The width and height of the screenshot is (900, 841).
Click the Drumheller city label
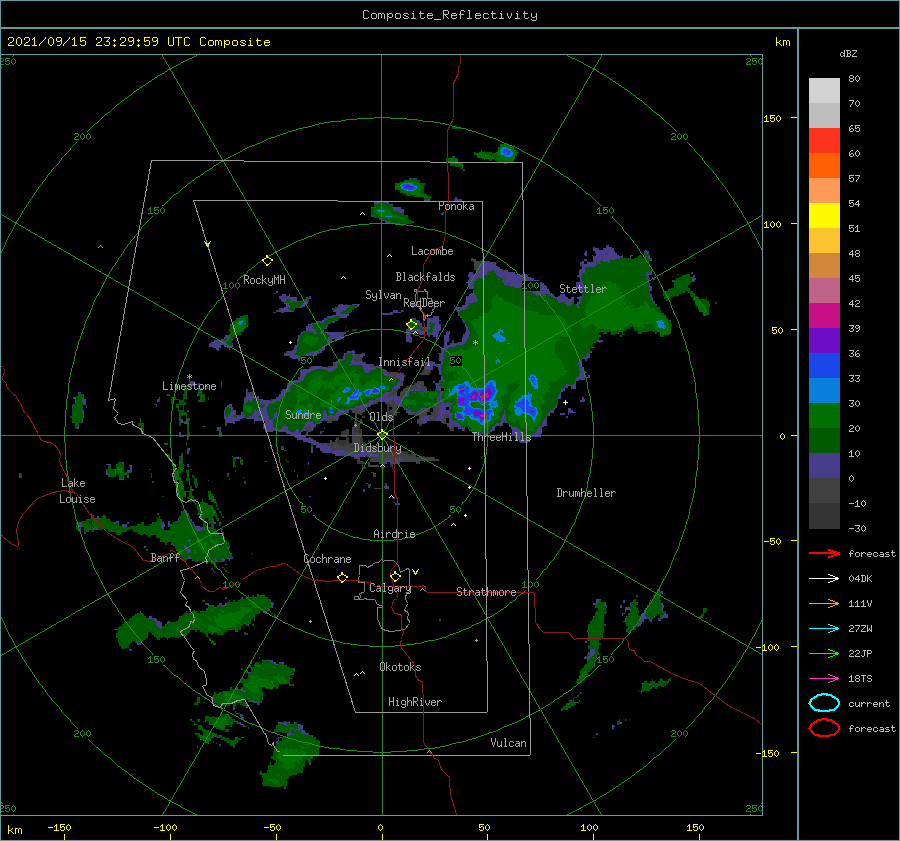click(x=586, y=493)
